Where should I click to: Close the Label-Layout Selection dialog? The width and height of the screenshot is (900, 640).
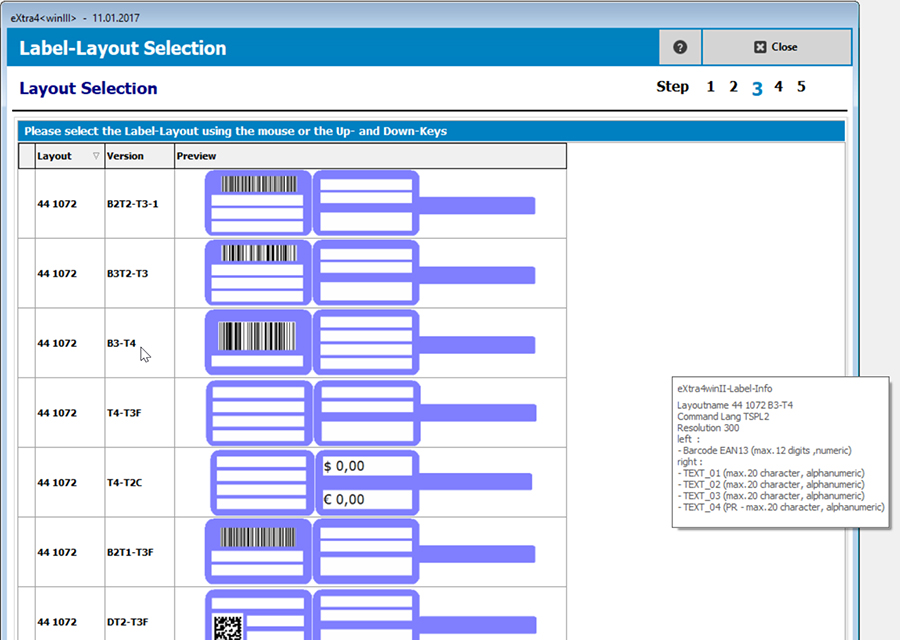pyautogui.click(x=777, y=46)
